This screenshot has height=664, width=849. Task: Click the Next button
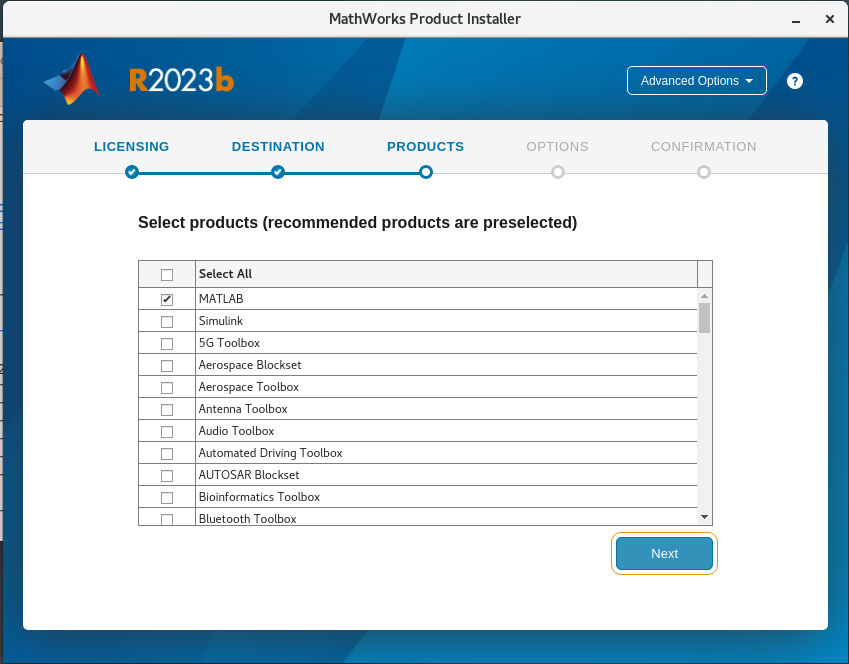coord(664,554)
